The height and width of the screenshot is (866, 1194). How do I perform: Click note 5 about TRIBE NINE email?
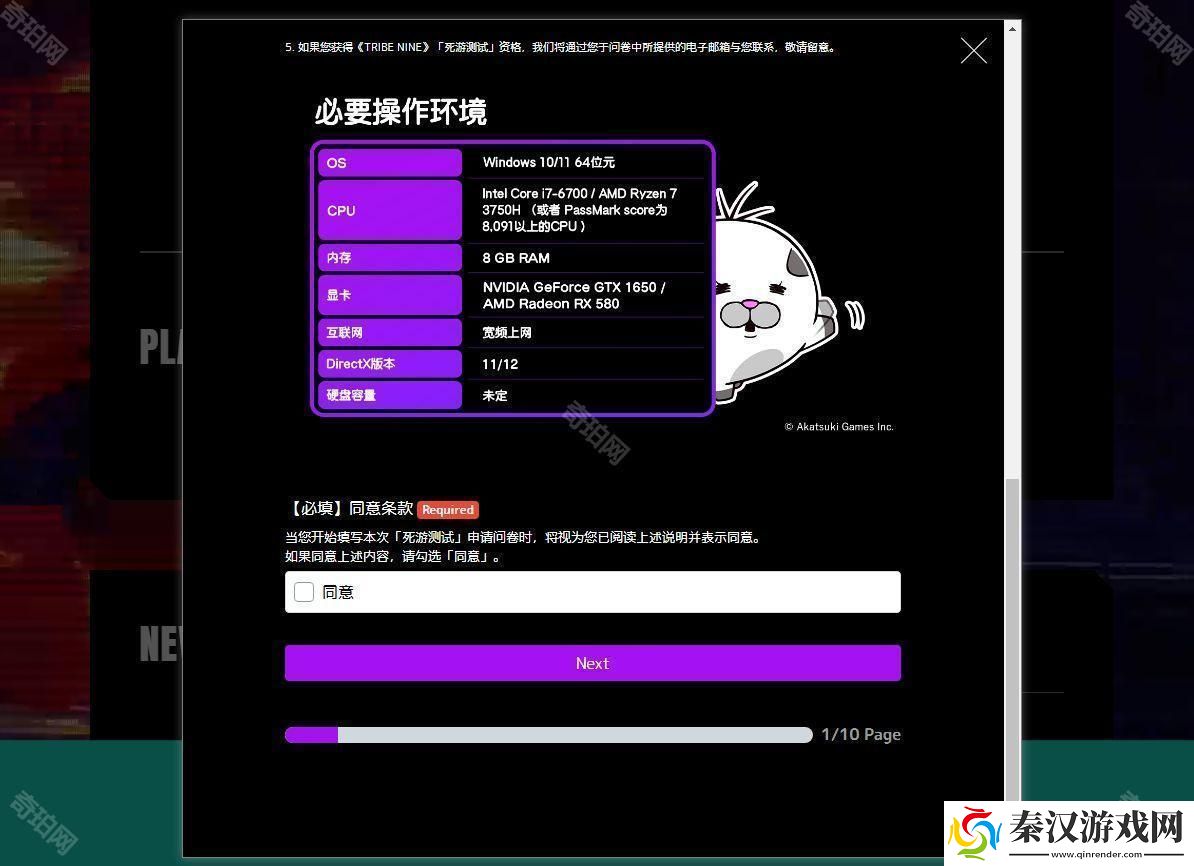click(x=561, y=47)
